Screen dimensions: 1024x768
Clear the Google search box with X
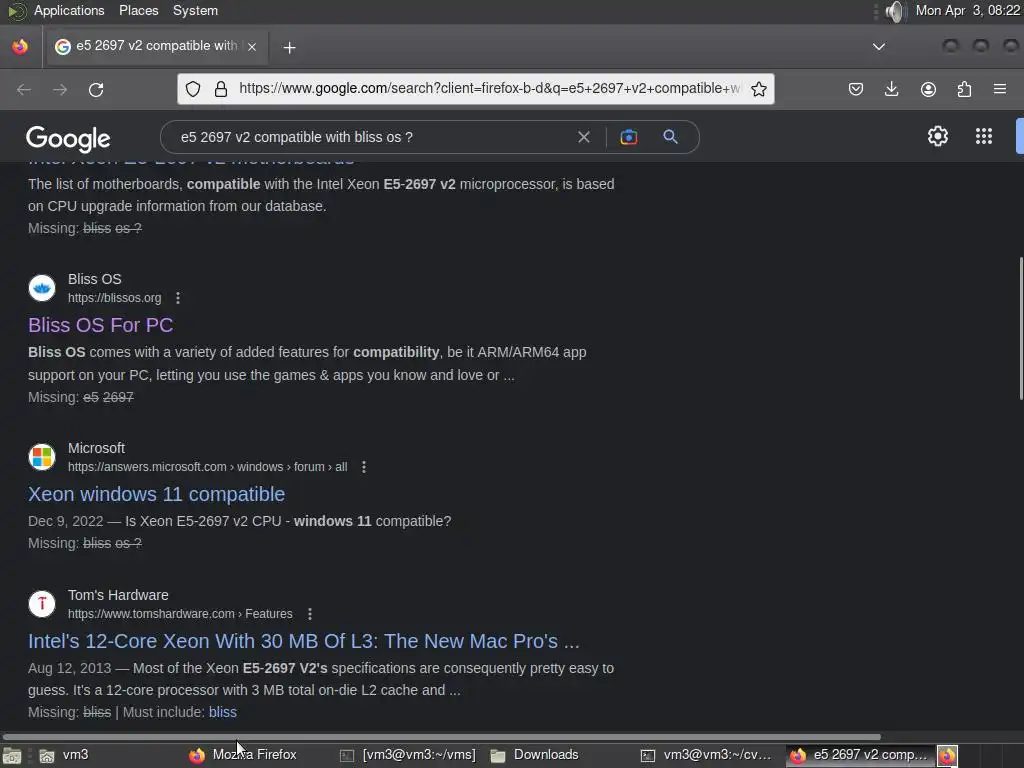point(584,137)
